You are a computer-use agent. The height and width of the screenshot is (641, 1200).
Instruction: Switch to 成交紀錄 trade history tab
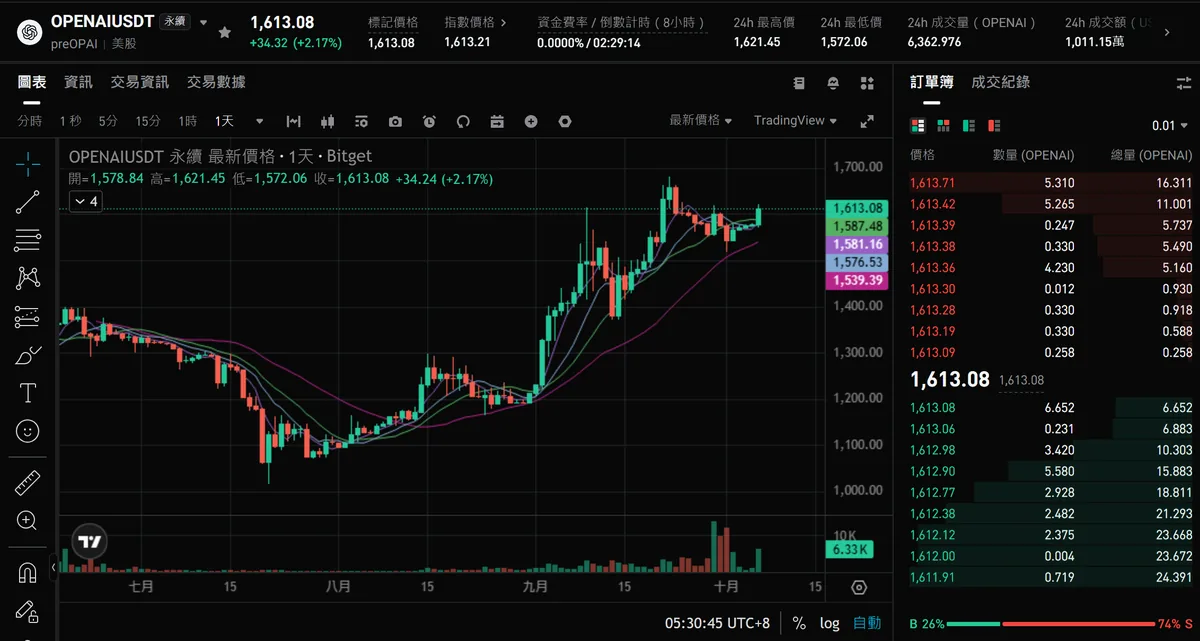point(1001,82)
